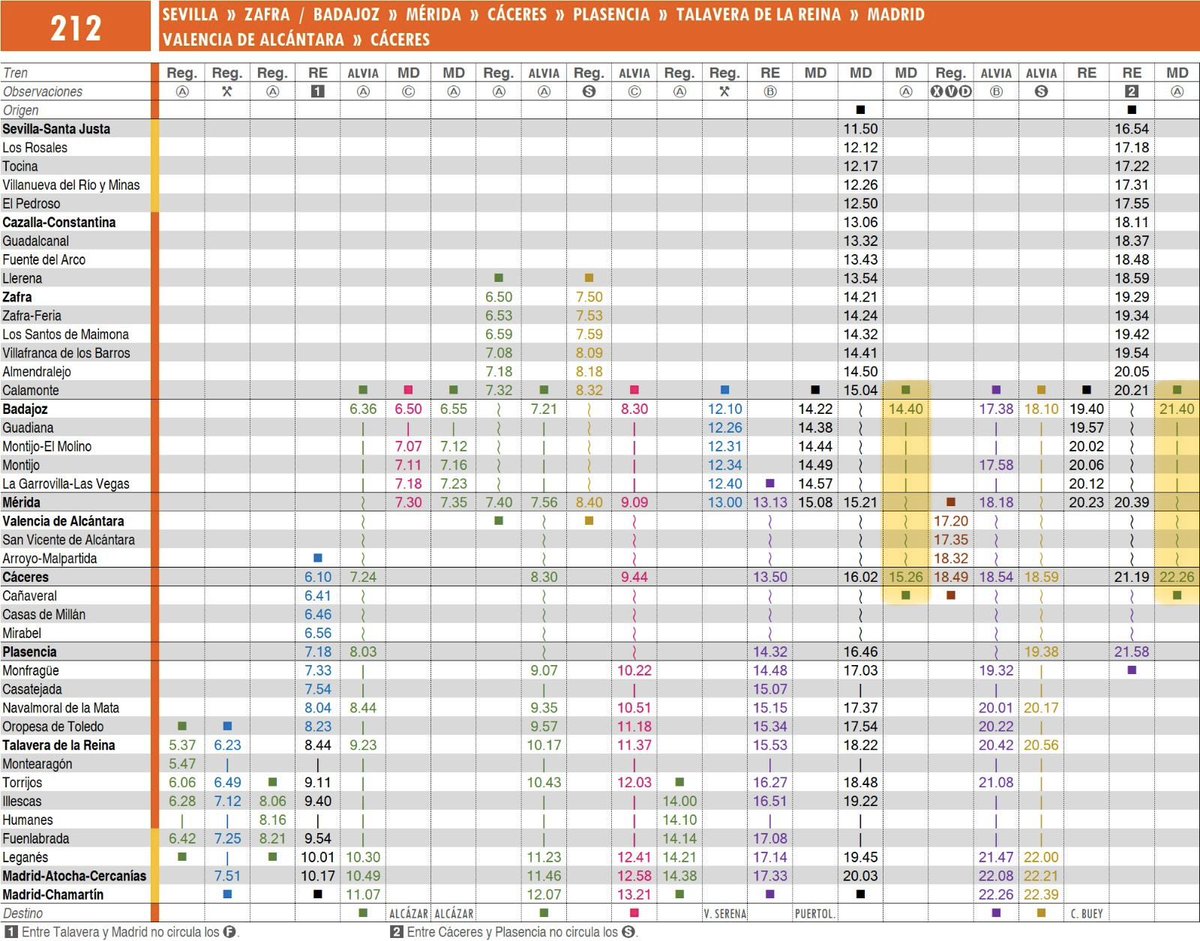This screenshot has height=941, width=1200.
Task: Select the Talavera de la Reina station
Action: pos(59,745)
